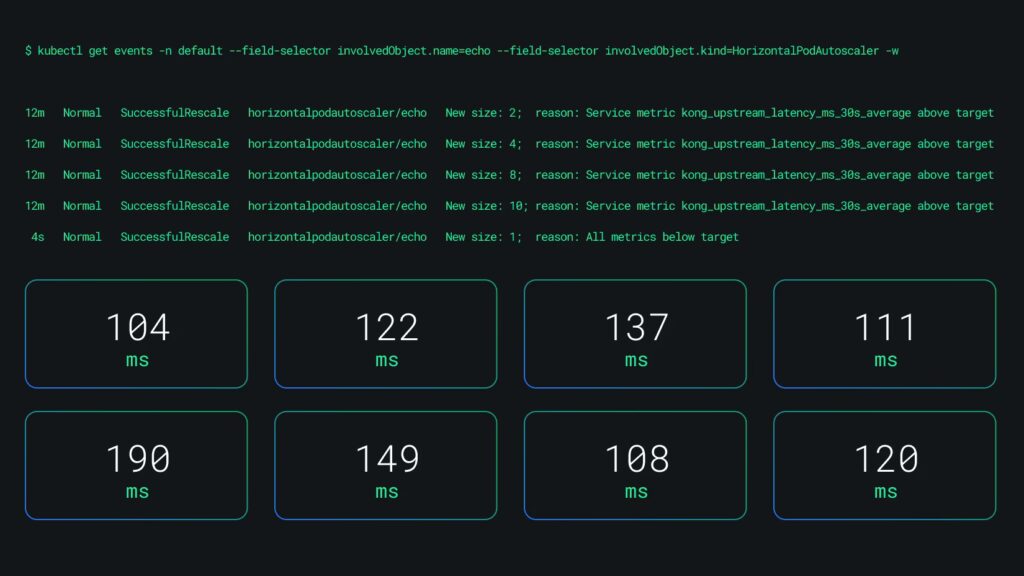Click the "New size: 8;" event text
The height and width of the screenshot is (576, 1024).
pyautogui.click(x=484, y=175)
